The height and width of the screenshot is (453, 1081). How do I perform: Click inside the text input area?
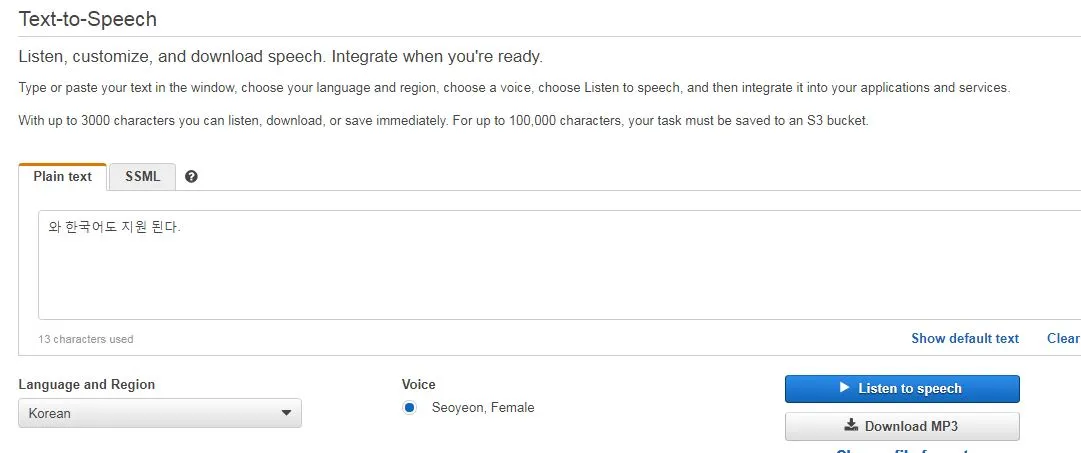tap(559, 265)
